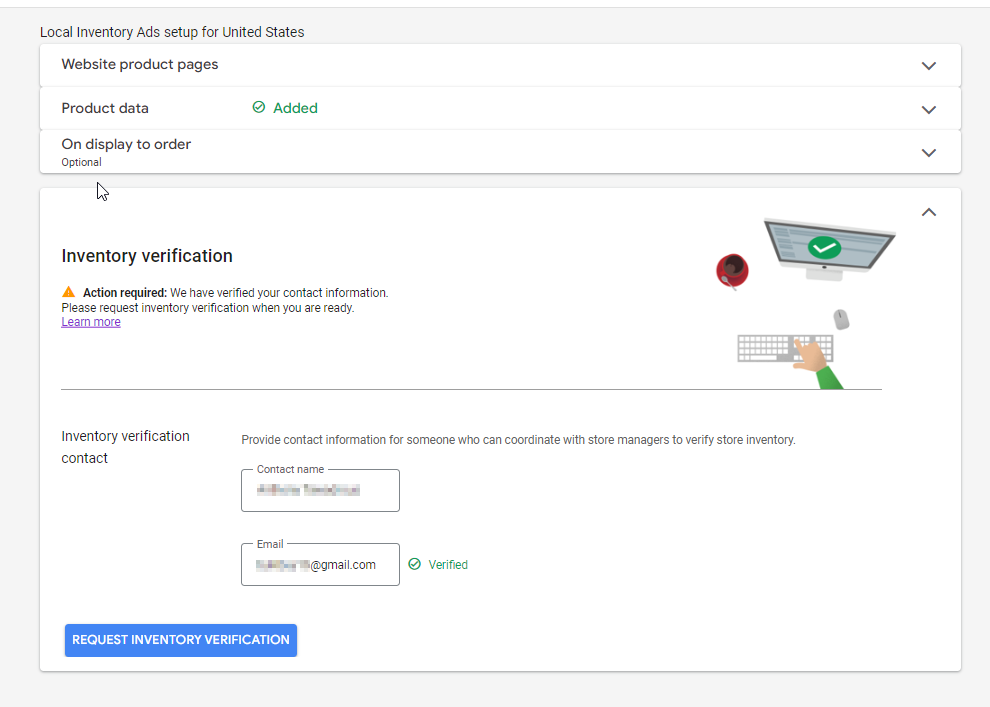This screenshot has height=707, width=990.
Task: Click inside the Contact name field
Action: [320, 492]
